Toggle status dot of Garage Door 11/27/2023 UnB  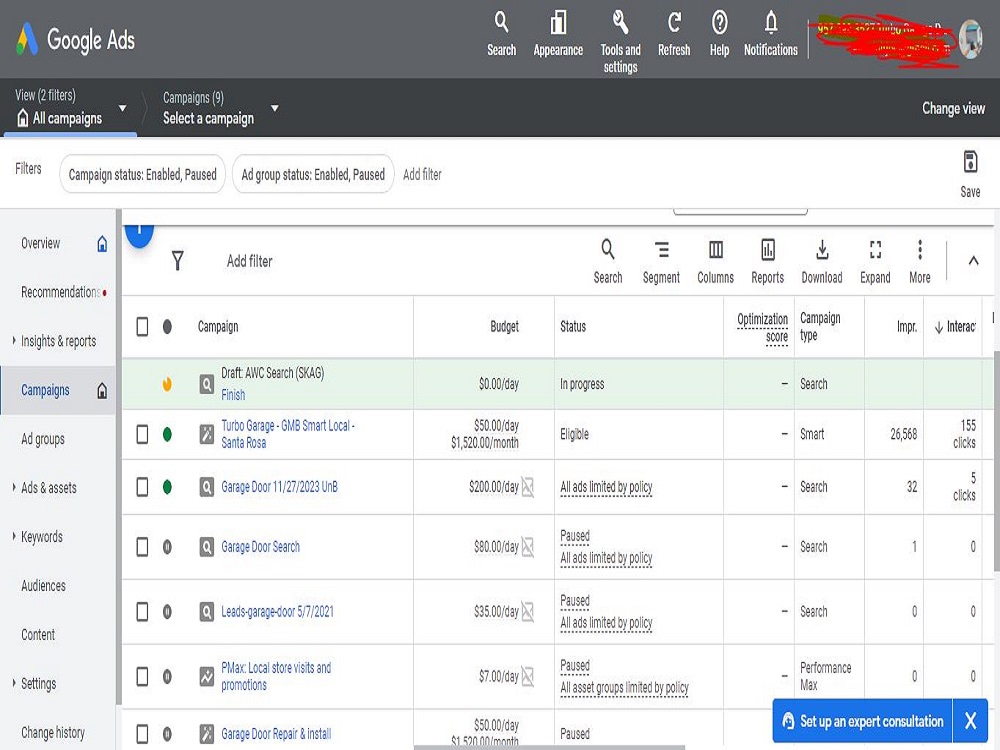167,487
